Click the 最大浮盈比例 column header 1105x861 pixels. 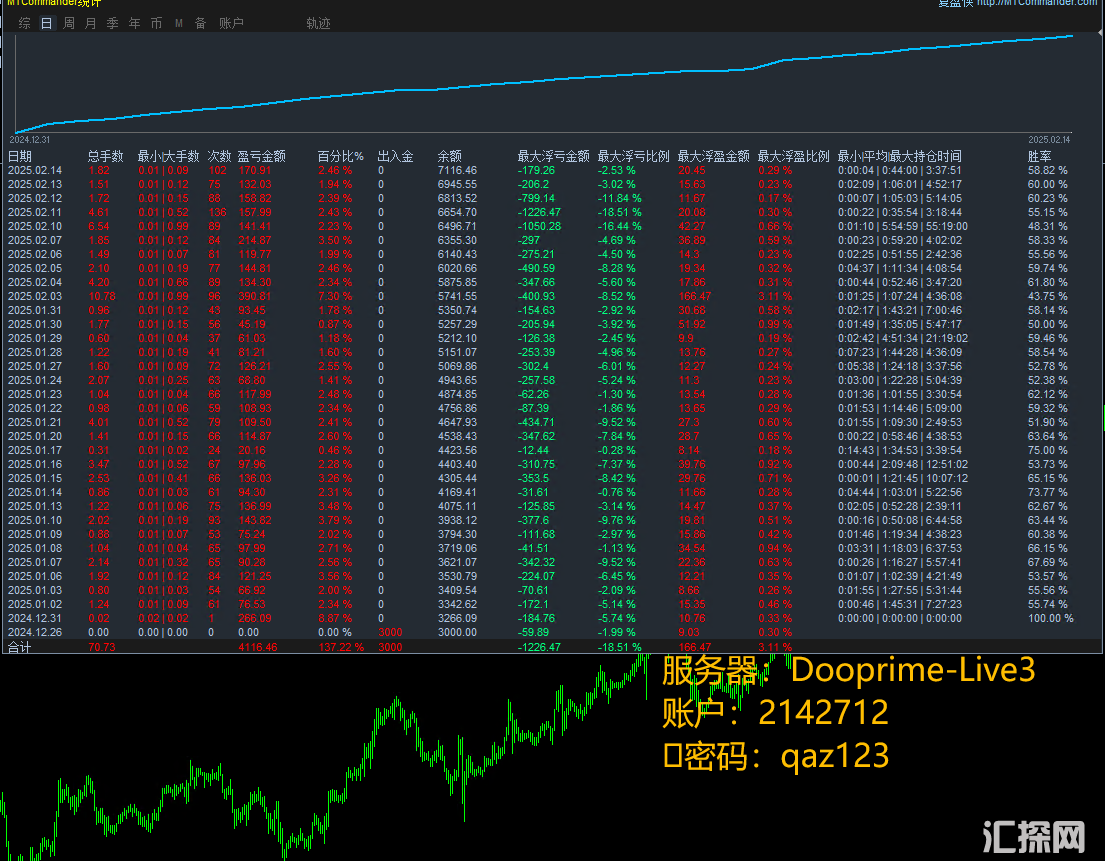click(794, 156)
